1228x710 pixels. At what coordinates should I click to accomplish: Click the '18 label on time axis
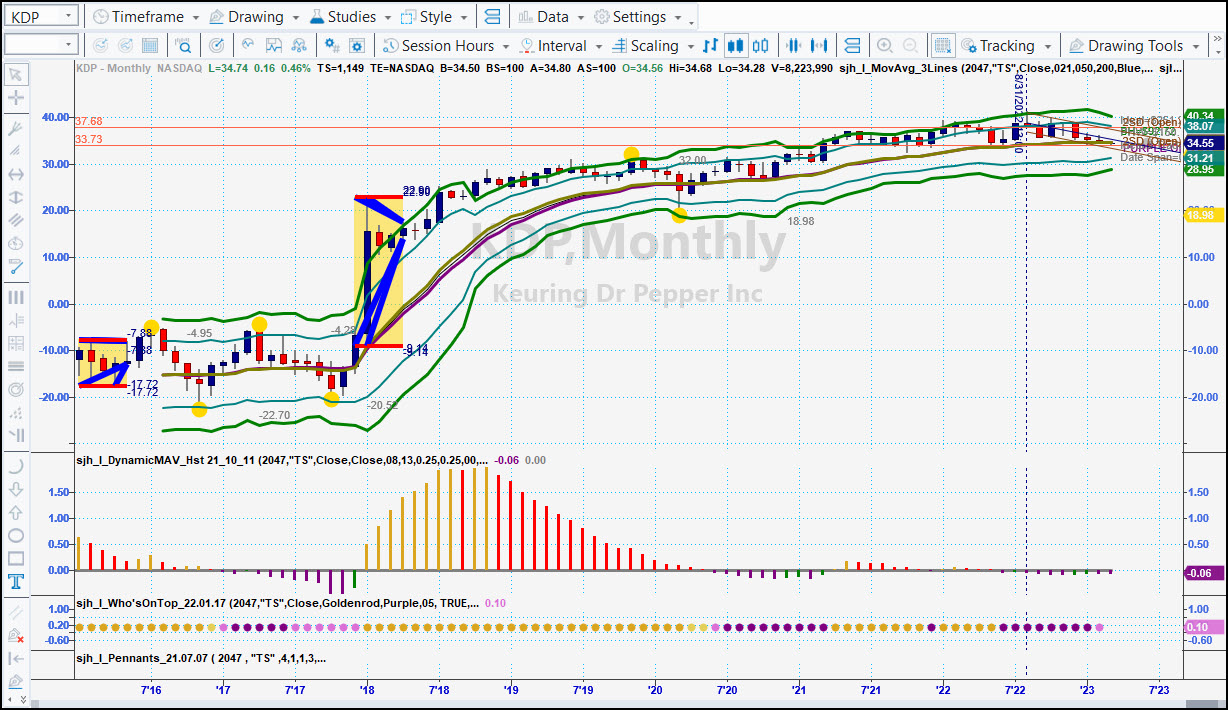click(367, 689)
